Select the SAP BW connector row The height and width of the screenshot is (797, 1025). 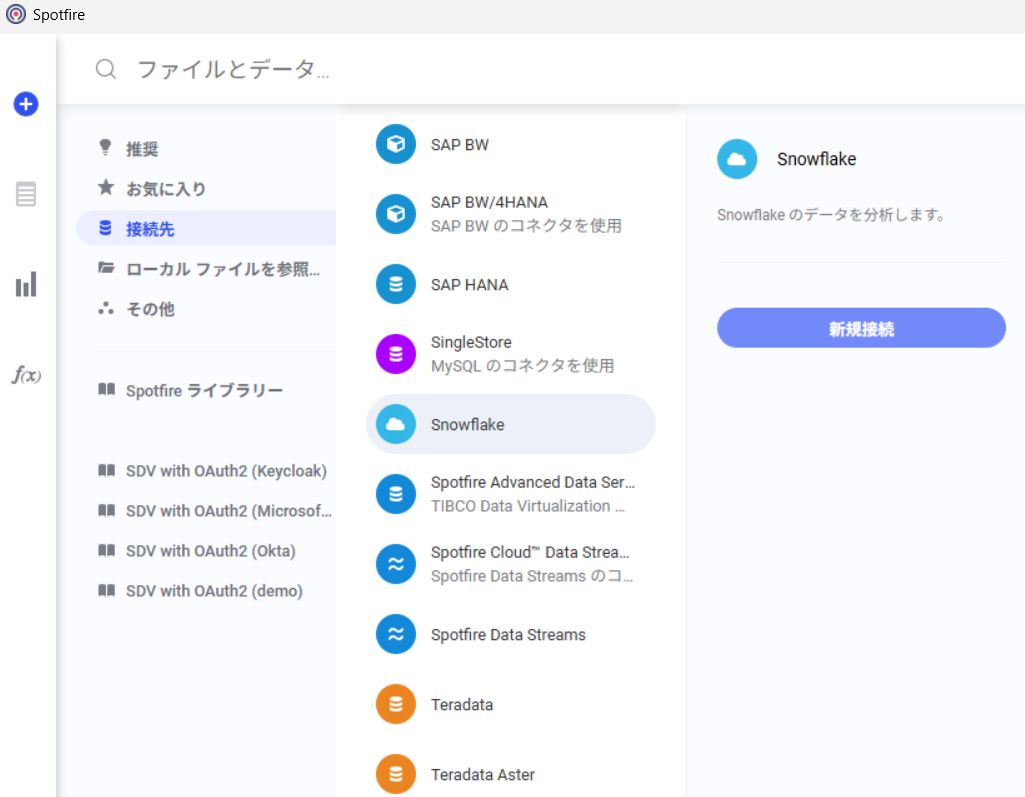click(x=511, y=144)
